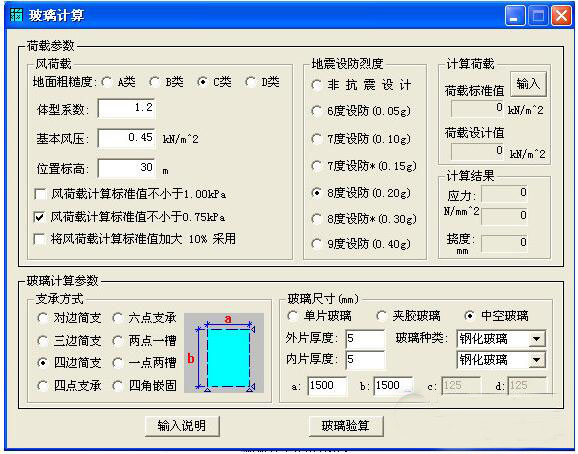Focus the 外片厚度 thickness field
This screenshot has height=454, width=578.
point(365,338)
